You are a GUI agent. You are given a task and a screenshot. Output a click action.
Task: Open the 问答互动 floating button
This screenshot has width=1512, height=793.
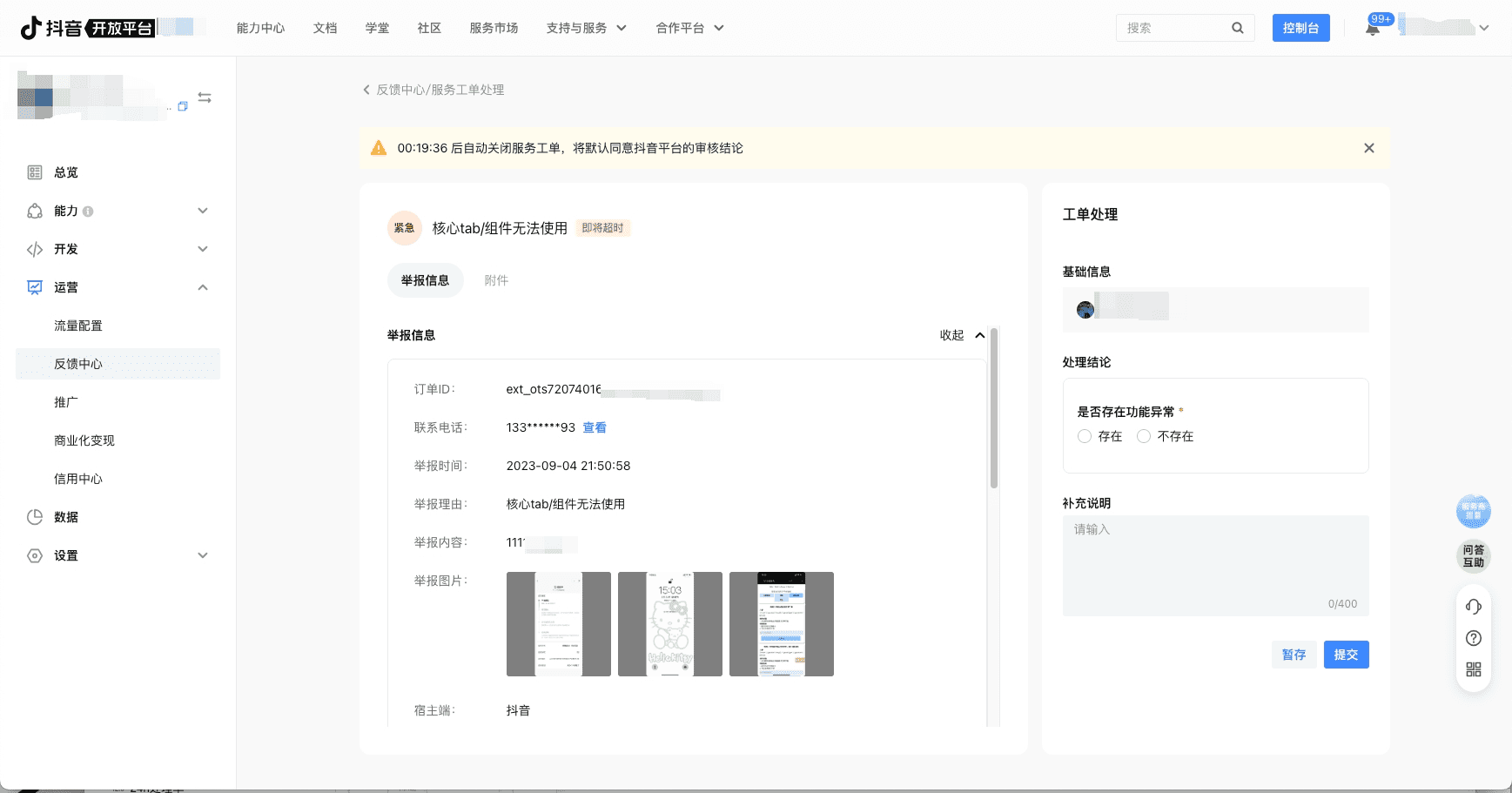point(1474,556)
